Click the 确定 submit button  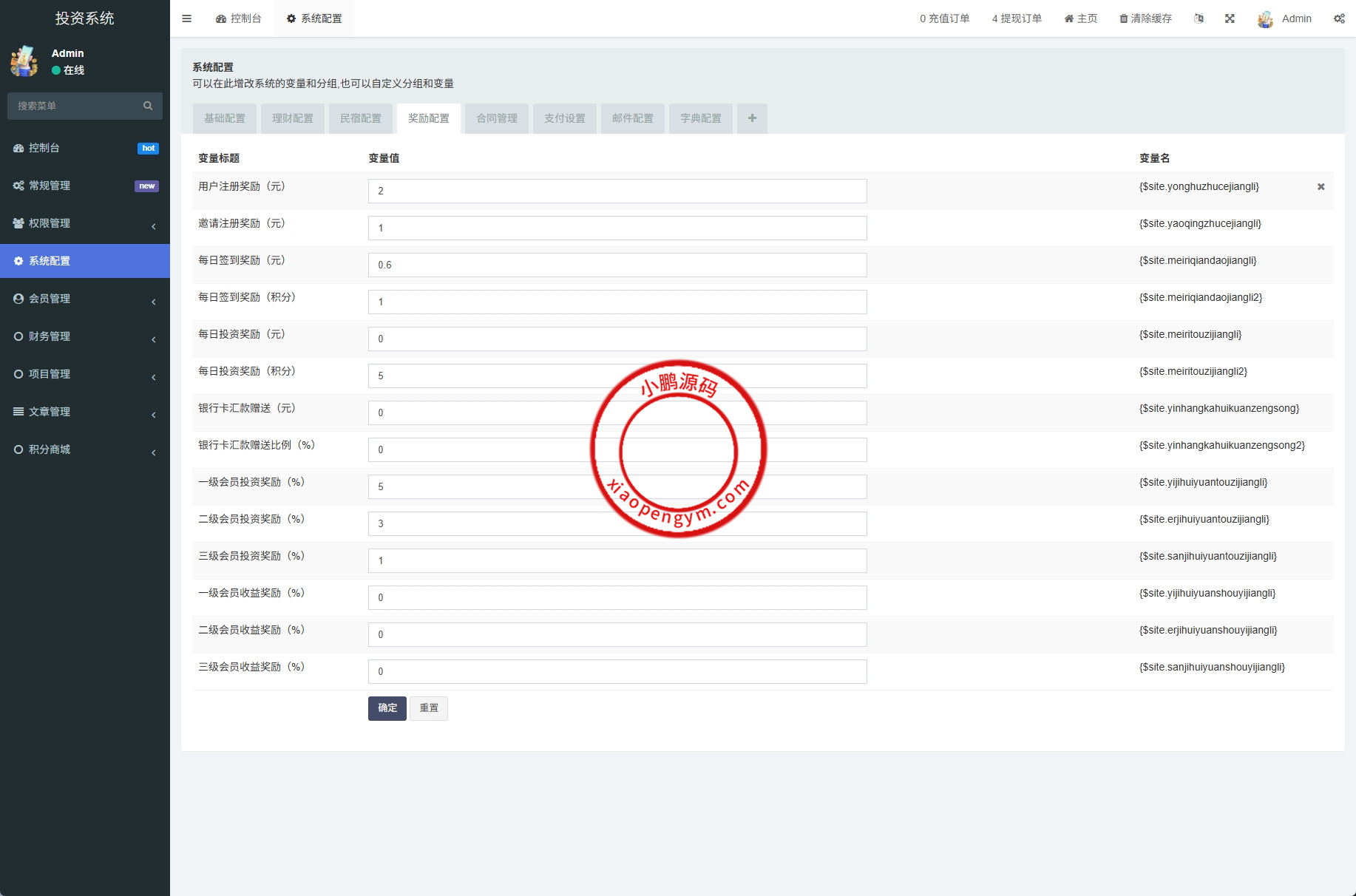tap(387, 708)
